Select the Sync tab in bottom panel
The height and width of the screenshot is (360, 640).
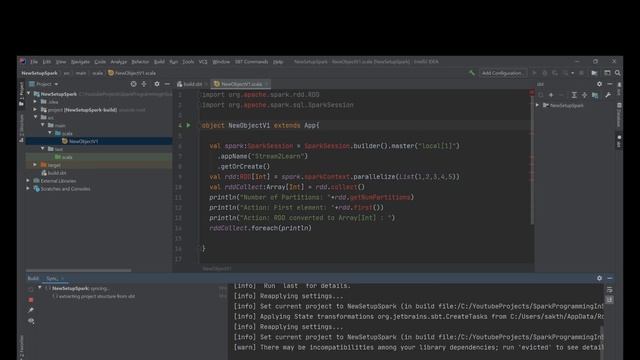54,278
